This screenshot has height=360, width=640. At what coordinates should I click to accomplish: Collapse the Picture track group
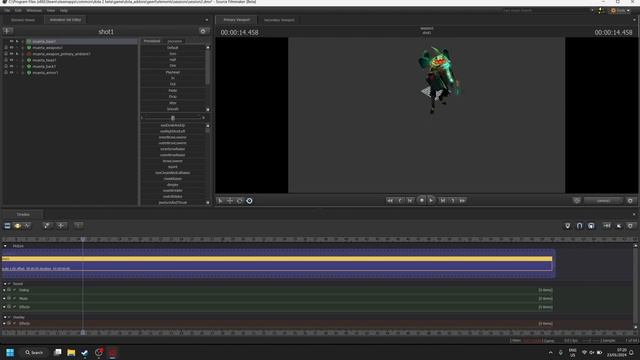(x=5, y=246)
